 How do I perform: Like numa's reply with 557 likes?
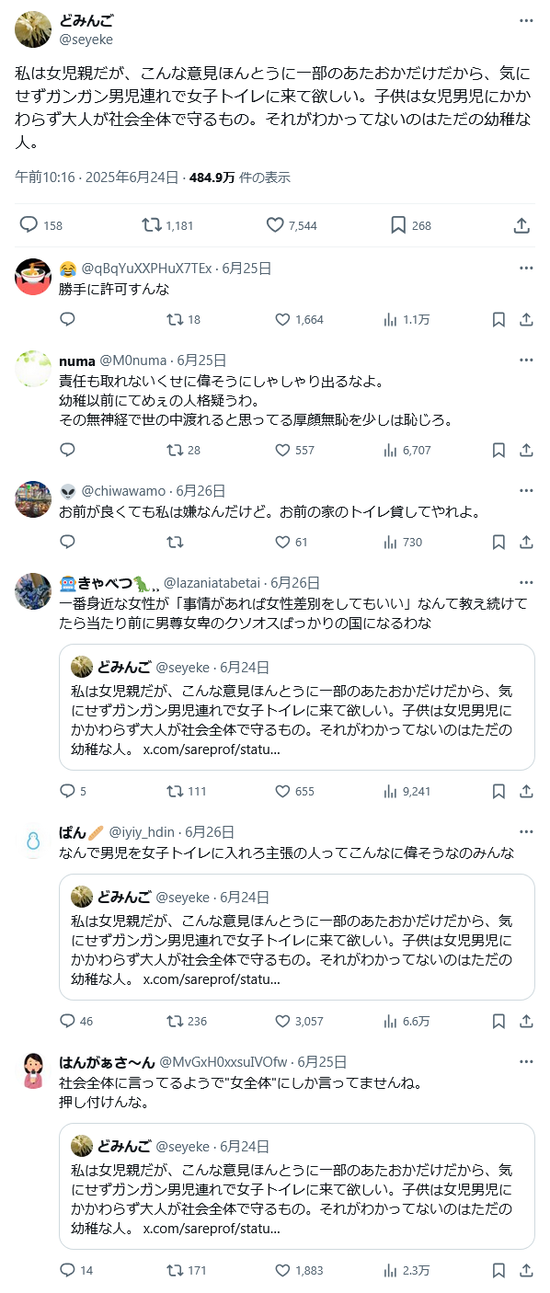(x=297, y=450)
